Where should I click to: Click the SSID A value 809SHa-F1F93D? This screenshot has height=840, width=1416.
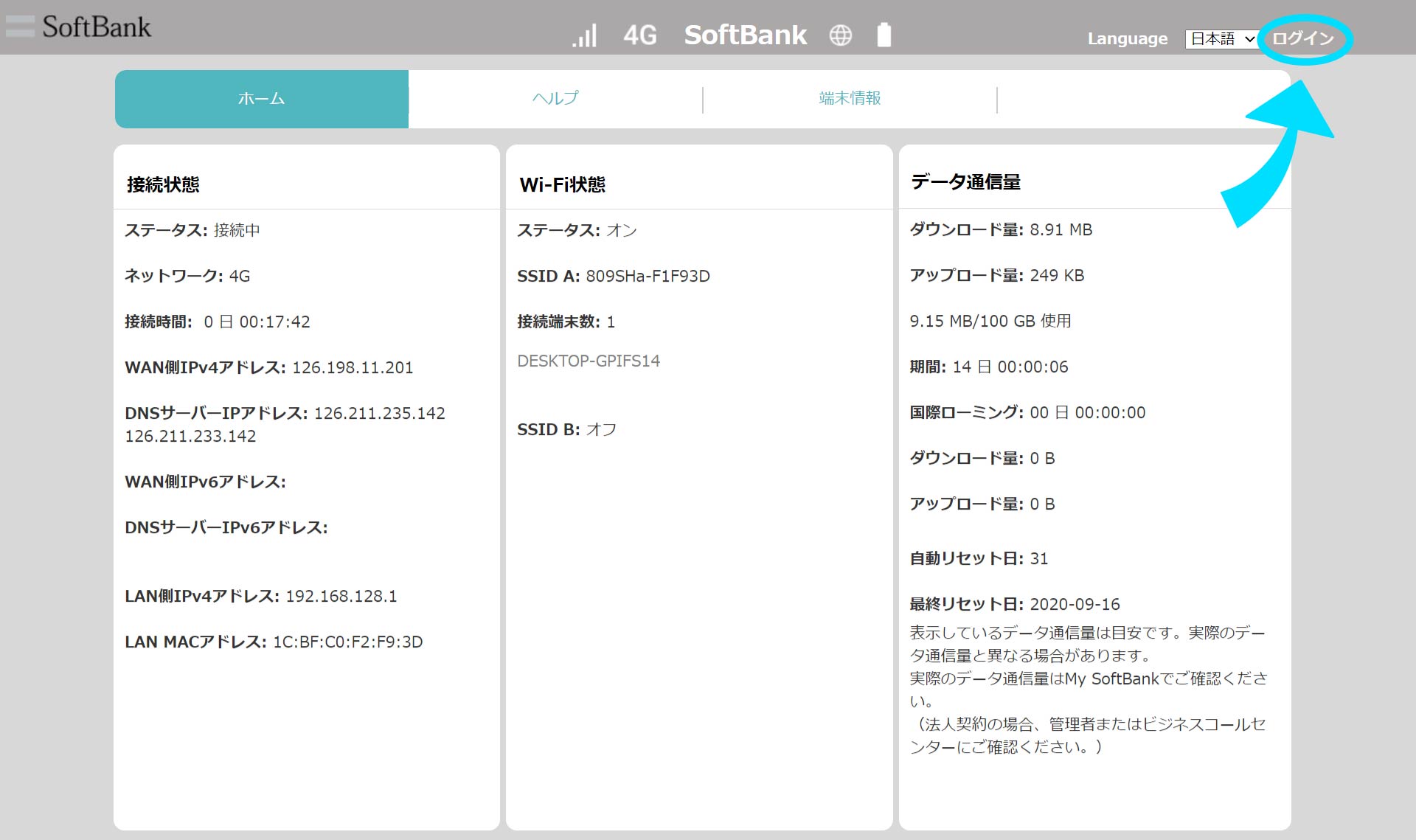[x=648, y=277]
